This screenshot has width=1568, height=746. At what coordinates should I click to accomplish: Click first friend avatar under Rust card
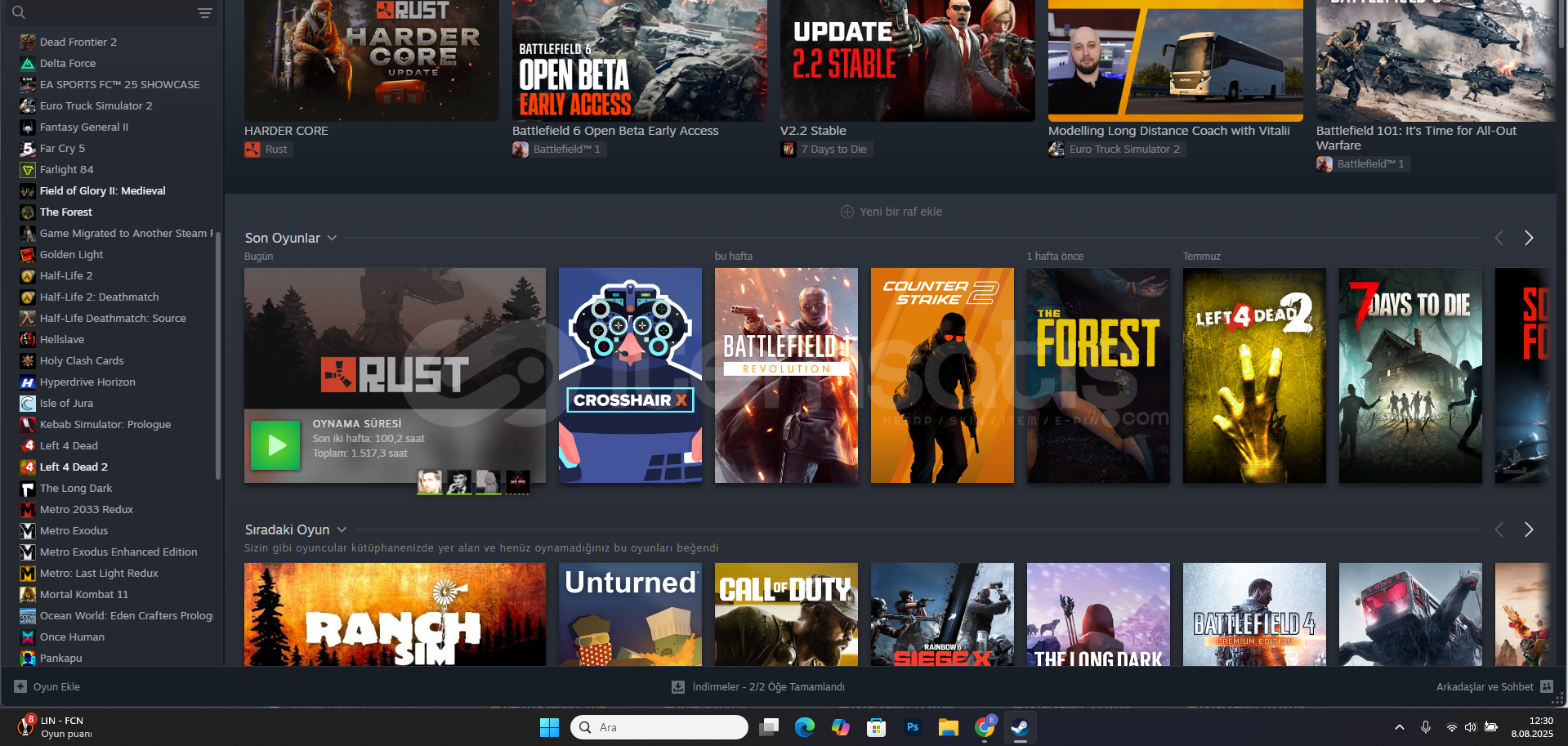point(430,482)
